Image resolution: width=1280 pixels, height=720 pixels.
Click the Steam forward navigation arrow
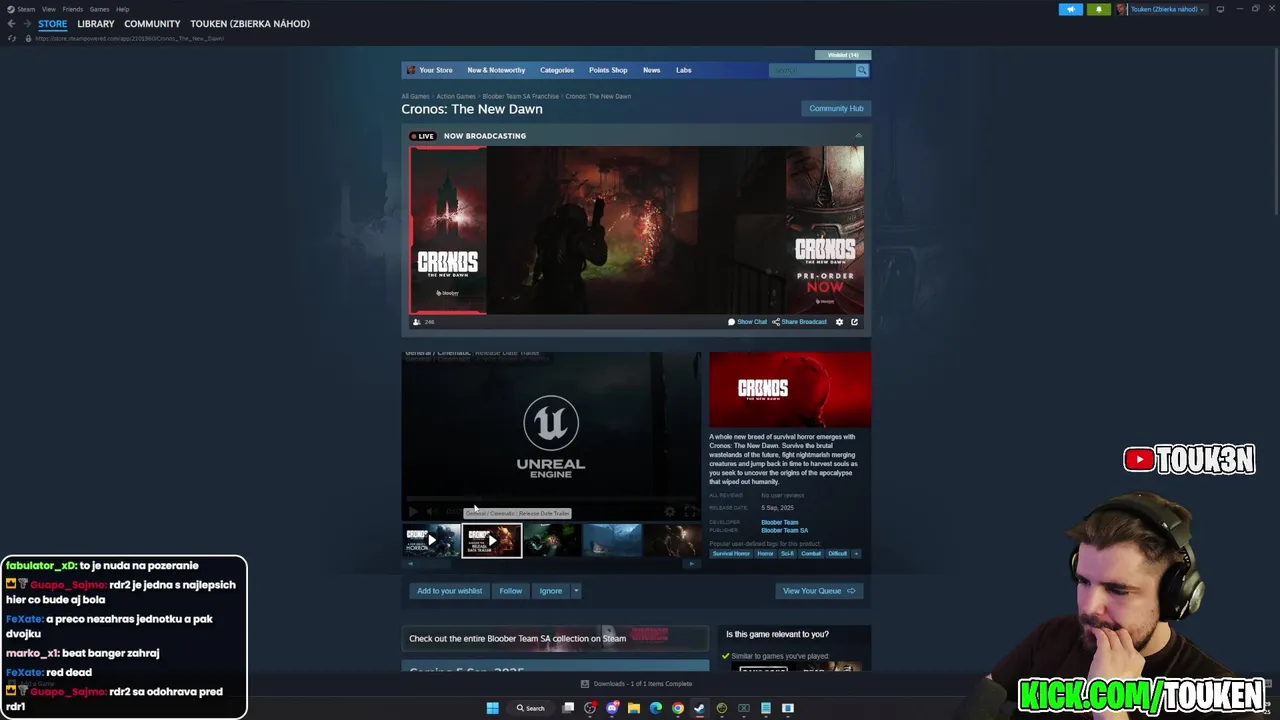pyautogui.click(x=26, y=24)
